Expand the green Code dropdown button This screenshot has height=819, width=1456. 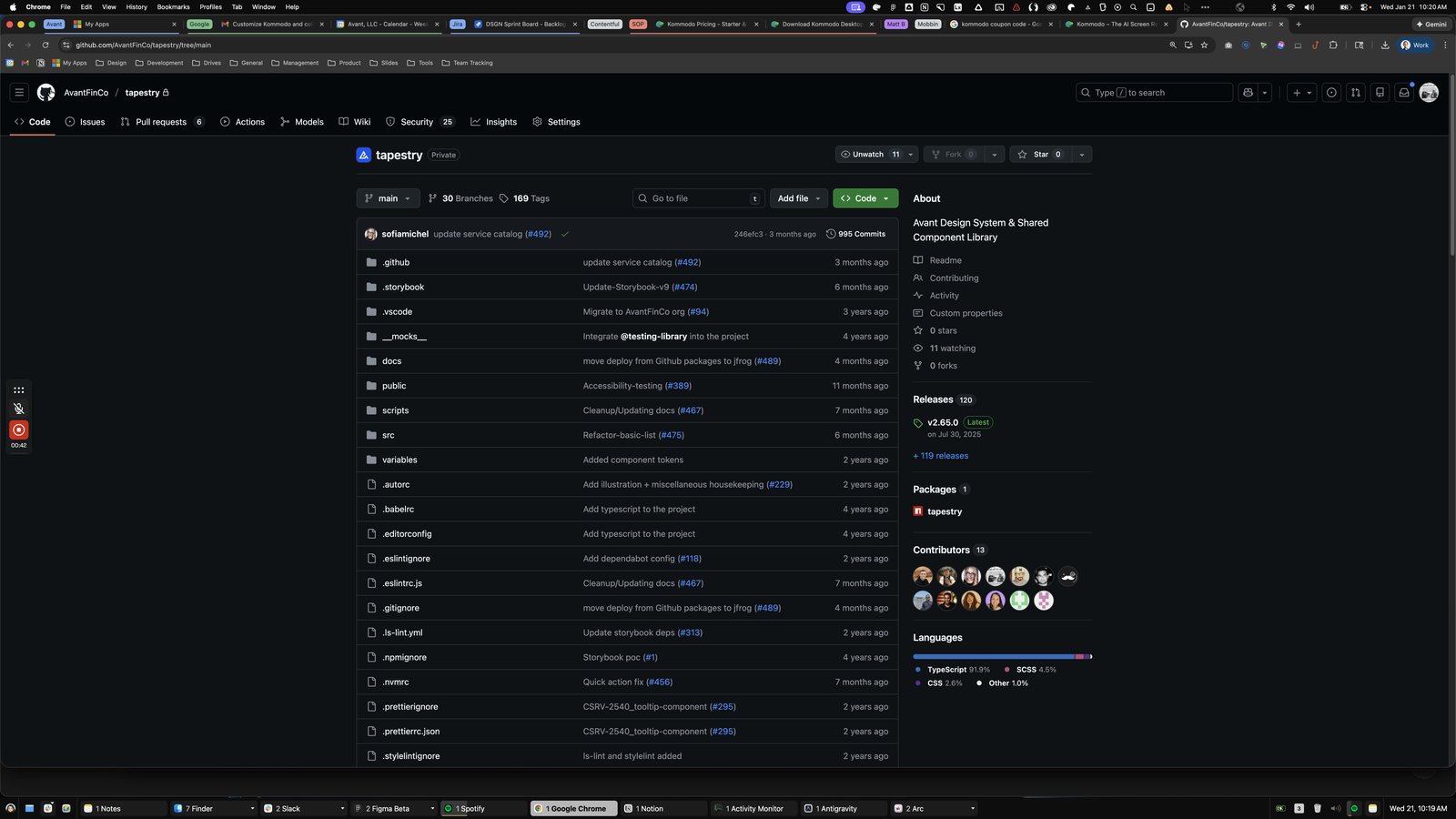865,198
